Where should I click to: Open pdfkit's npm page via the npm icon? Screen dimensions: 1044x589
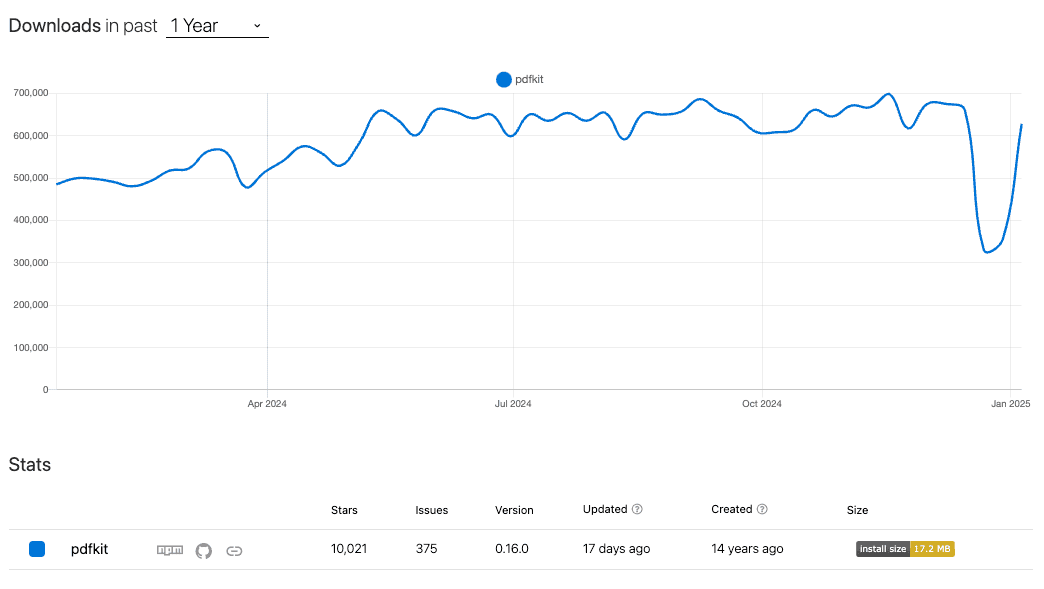[169, 550]
